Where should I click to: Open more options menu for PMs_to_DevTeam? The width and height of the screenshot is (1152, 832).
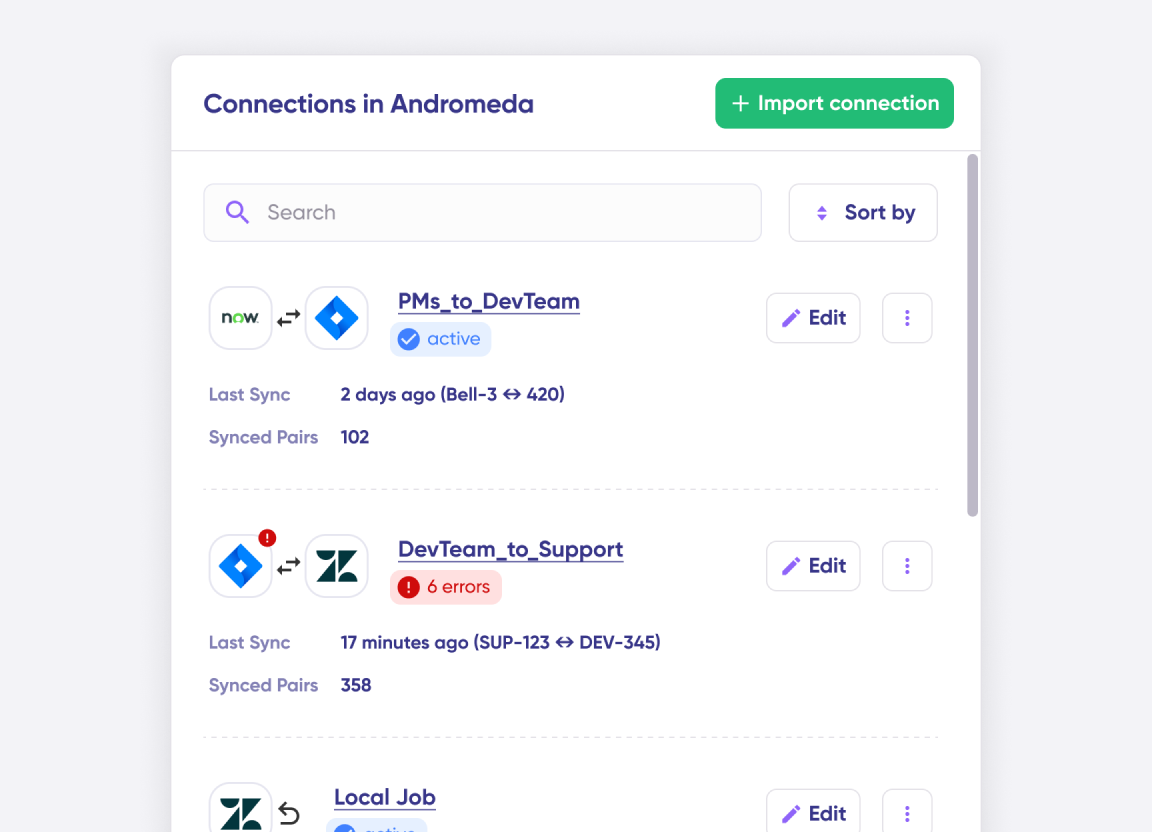(907, 318)
